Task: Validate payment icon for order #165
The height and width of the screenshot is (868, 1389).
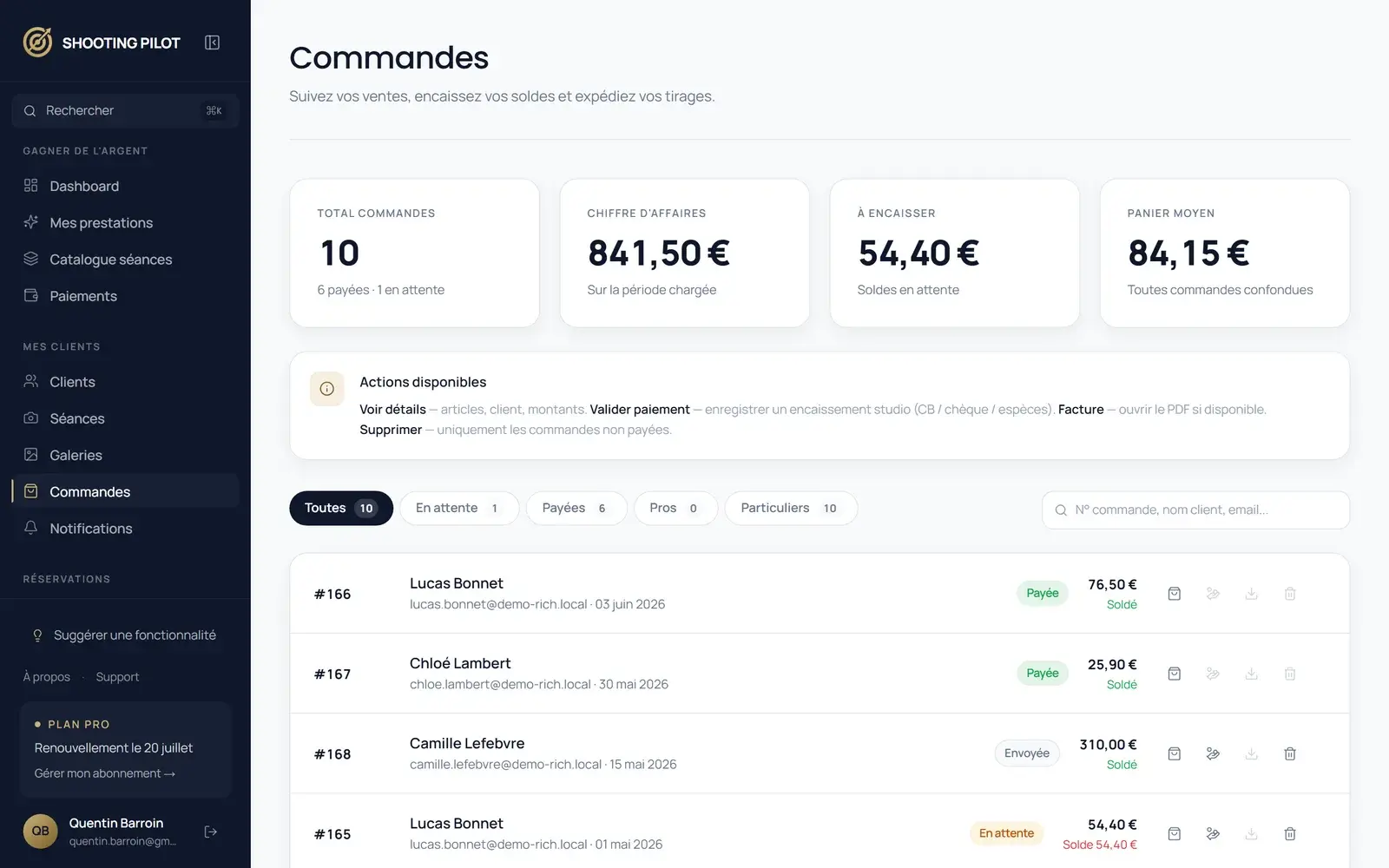Action: [1213, 833]
